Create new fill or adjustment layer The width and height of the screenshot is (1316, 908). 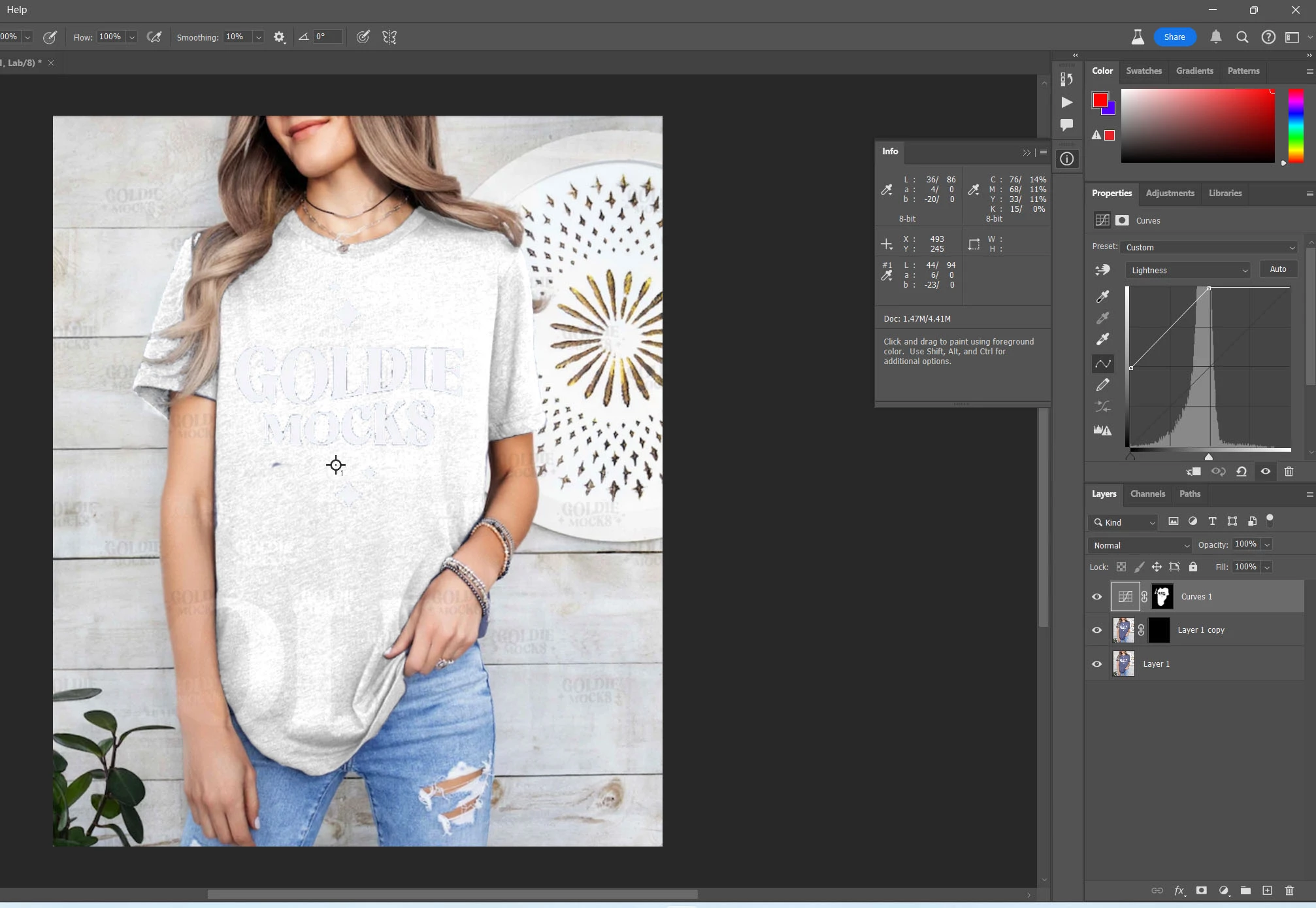(x=1223, y=890)
